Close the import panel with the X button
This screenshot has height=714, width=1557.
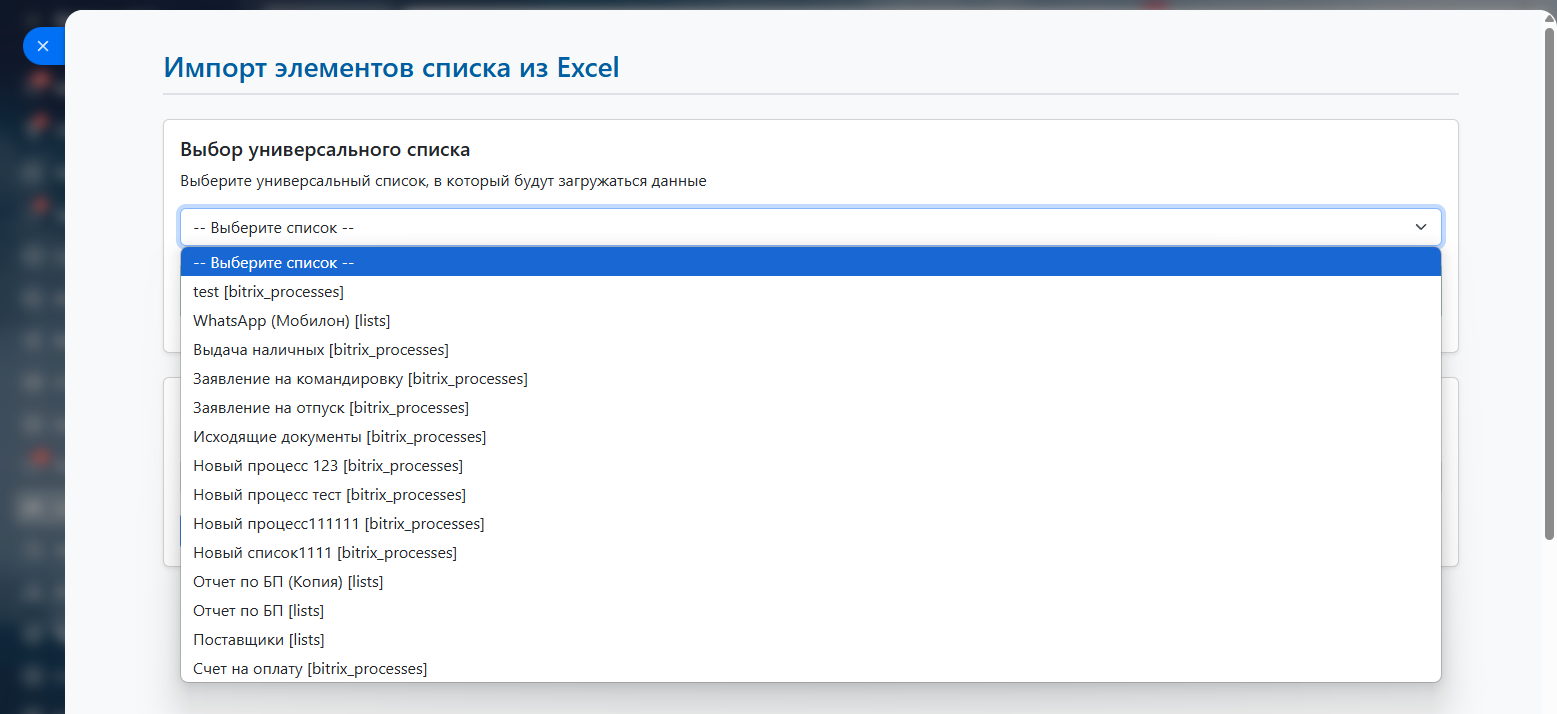click(43, 46)
